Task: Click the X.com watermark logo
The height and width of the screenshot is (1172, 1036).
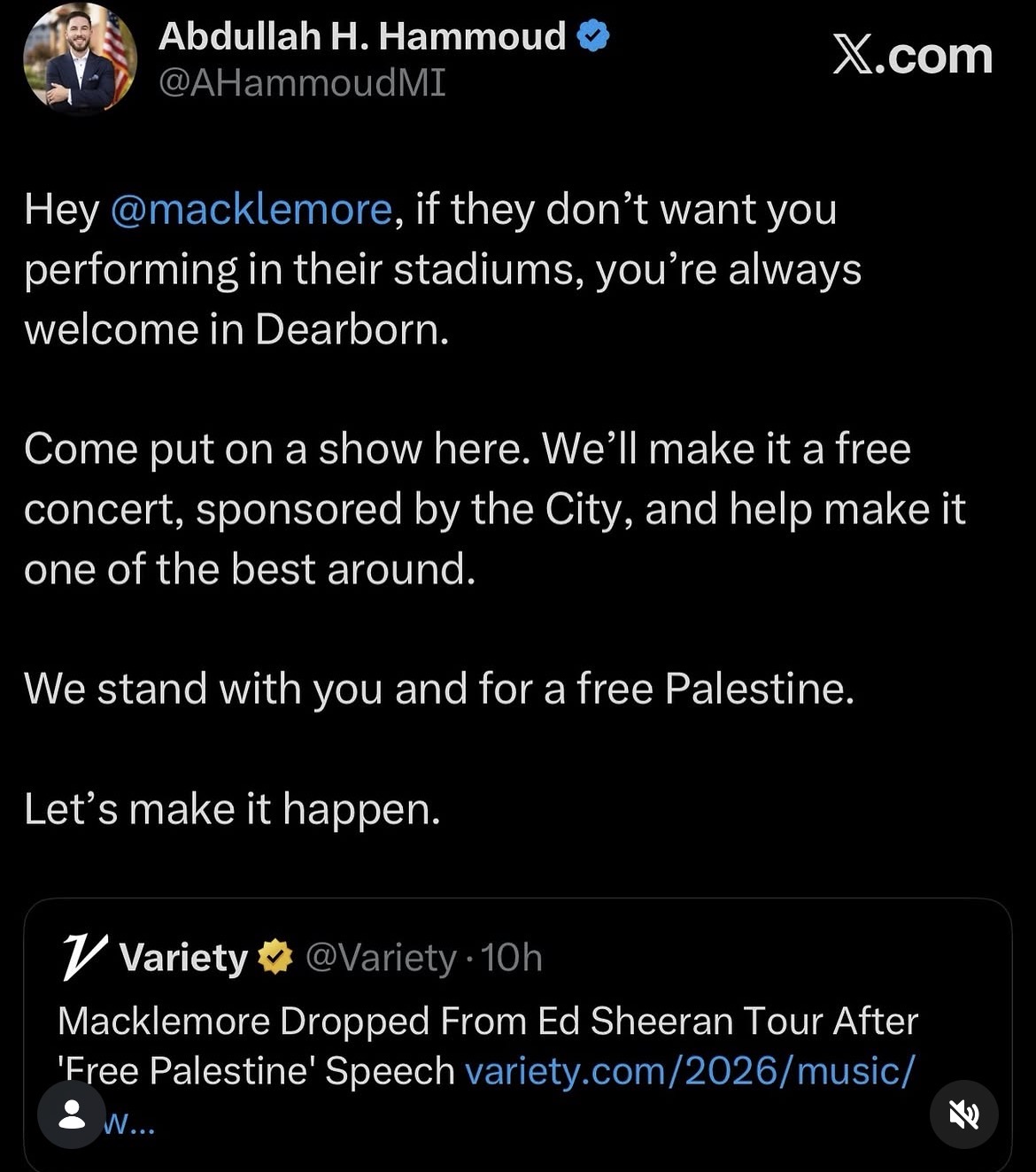Action: tap(913, 55)
